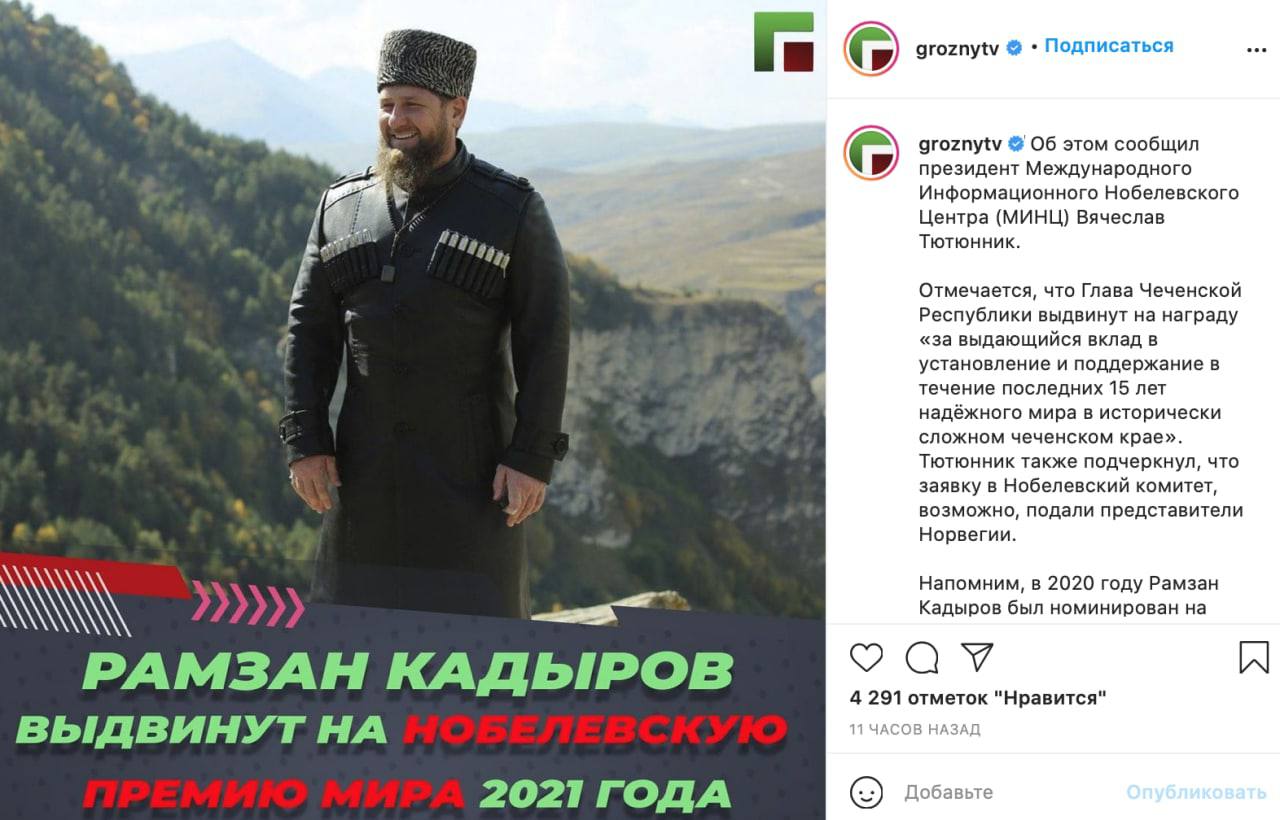Click the Grozny TV logo on photo

(x=784, y=41)
